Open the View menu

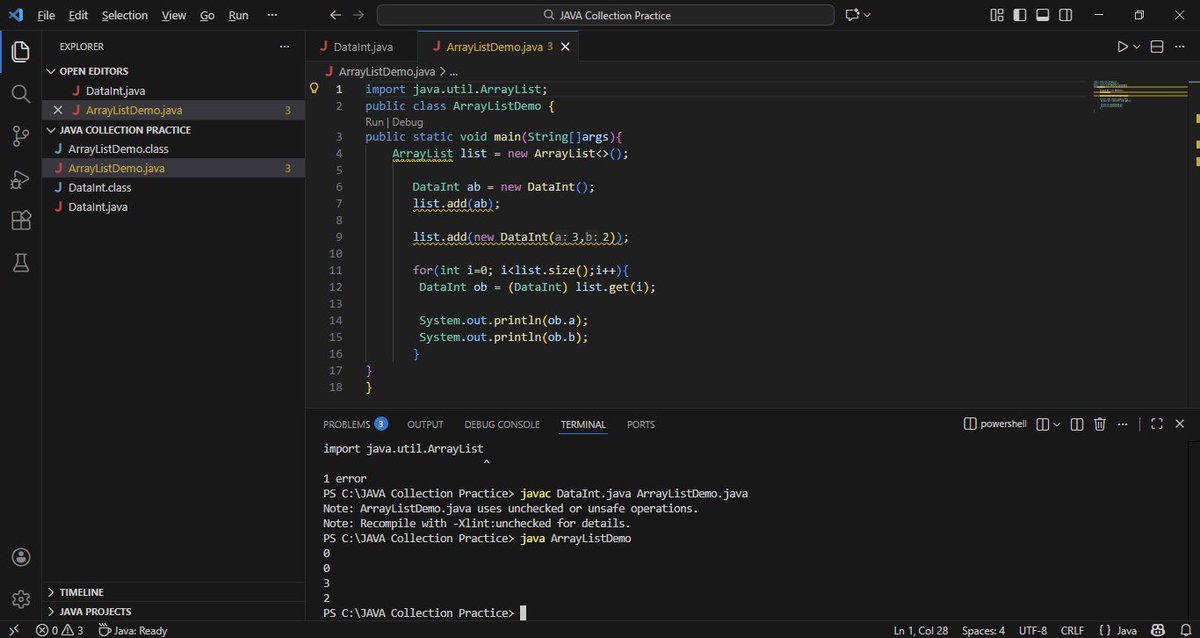pos(174,15)
